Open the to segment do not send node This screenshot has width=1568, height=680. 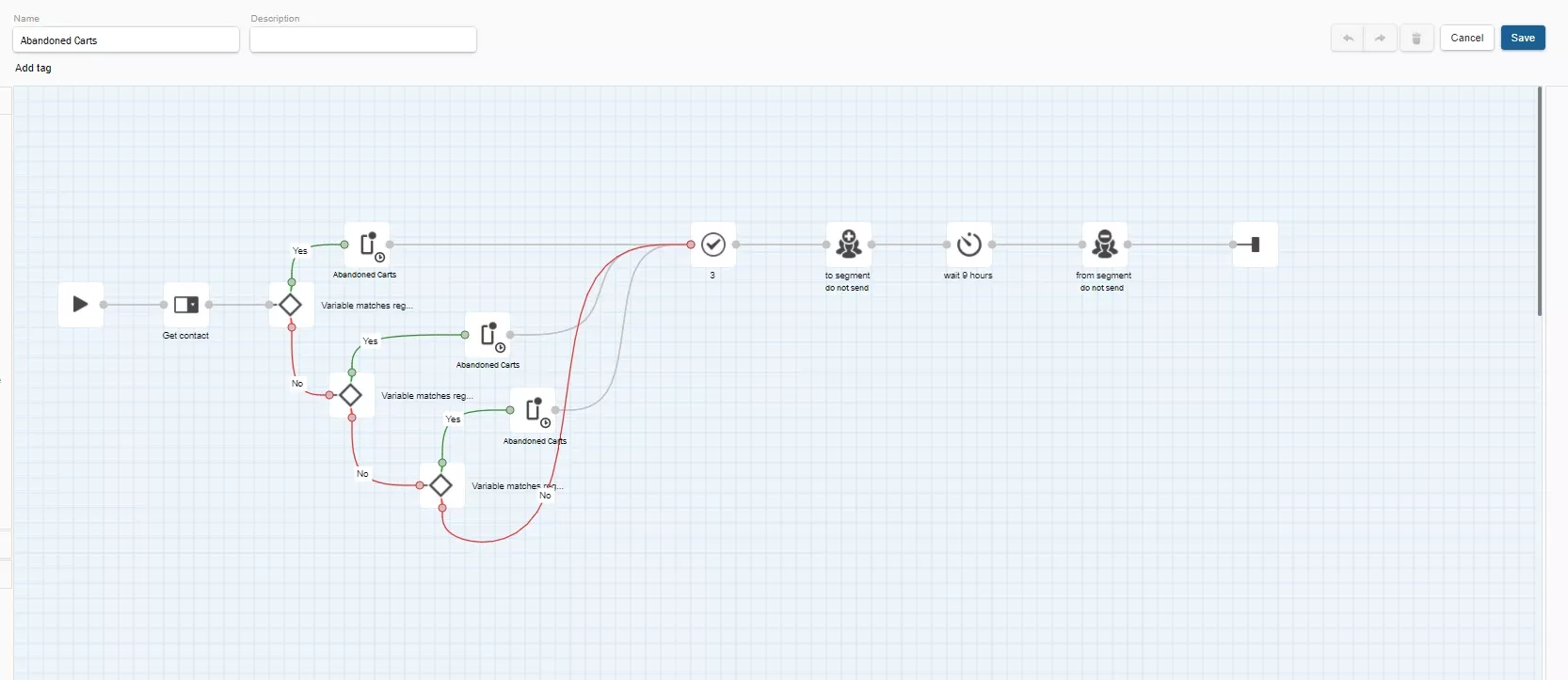point(849,245)
